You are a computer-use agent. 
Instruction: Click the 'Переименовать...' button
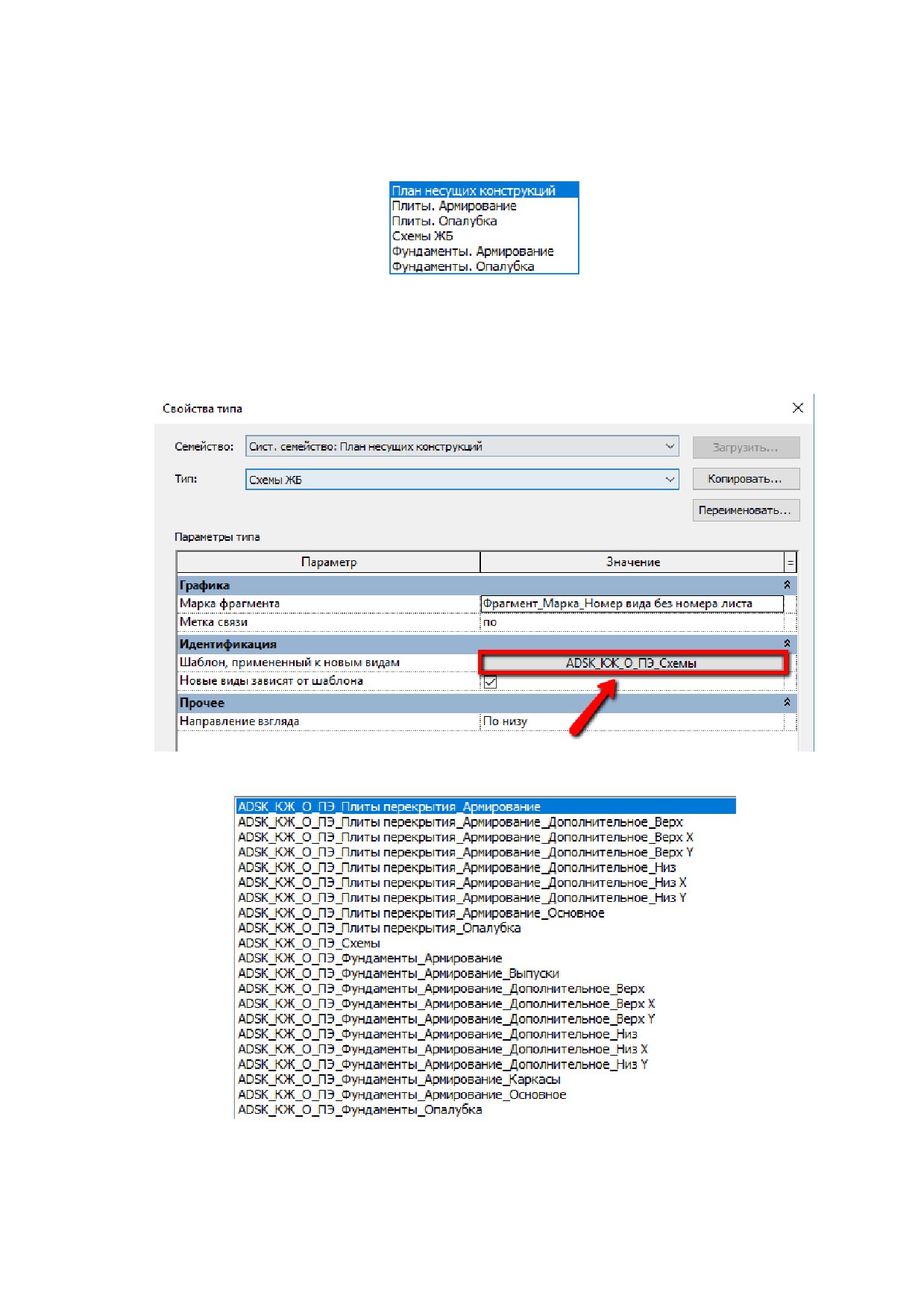pyautogui.click(x=746, y=510)
